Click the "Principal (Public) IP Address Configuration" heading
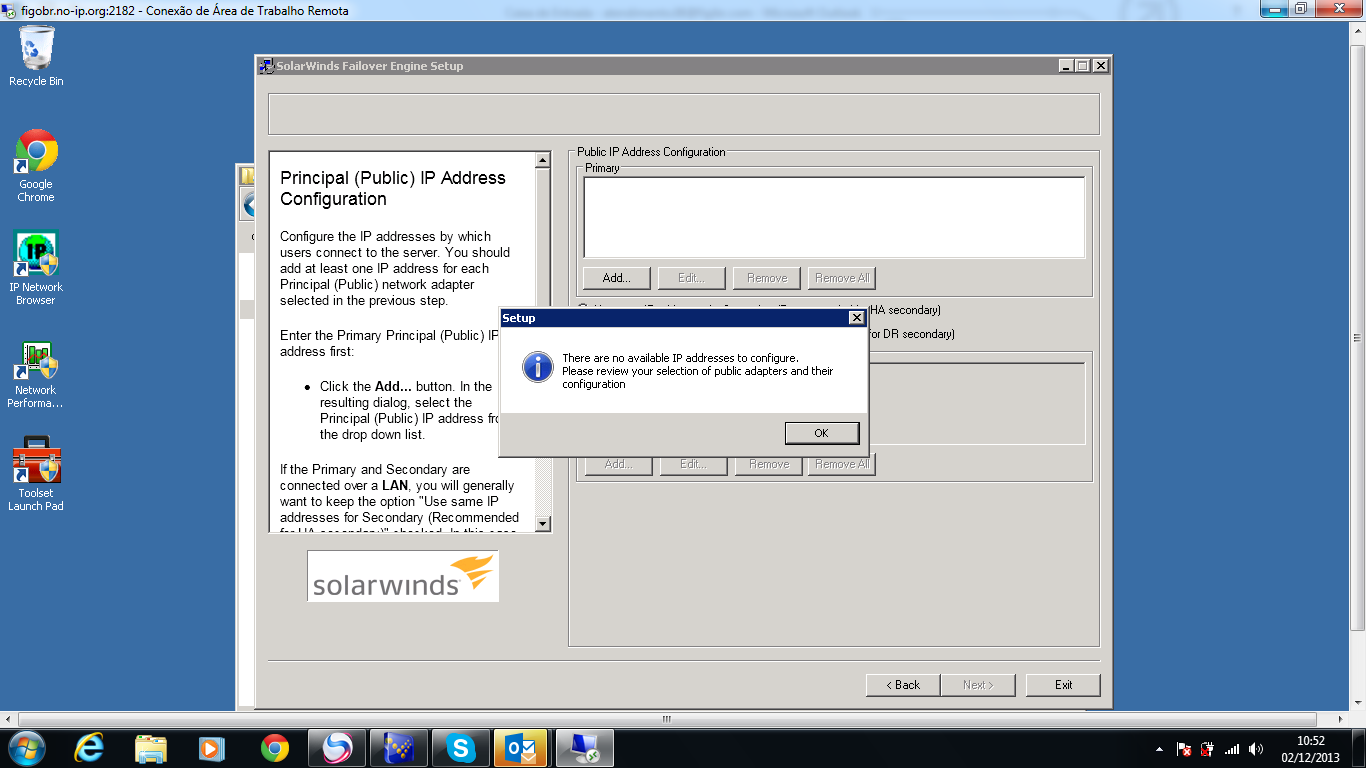The image size is (1366, 768). 393,188
